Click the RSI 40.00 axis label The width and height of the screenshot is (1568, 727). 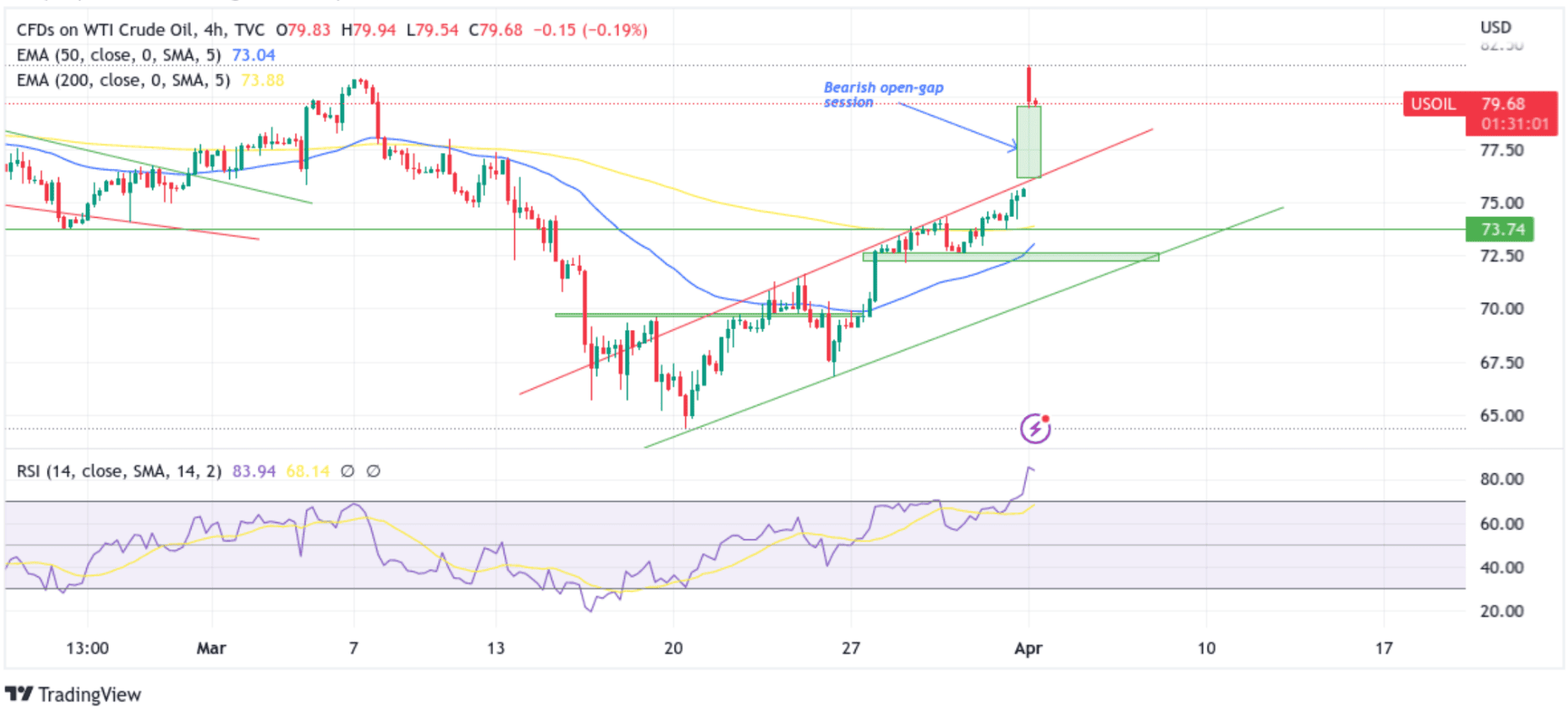pyautogui.click(x=1502, y=567)
